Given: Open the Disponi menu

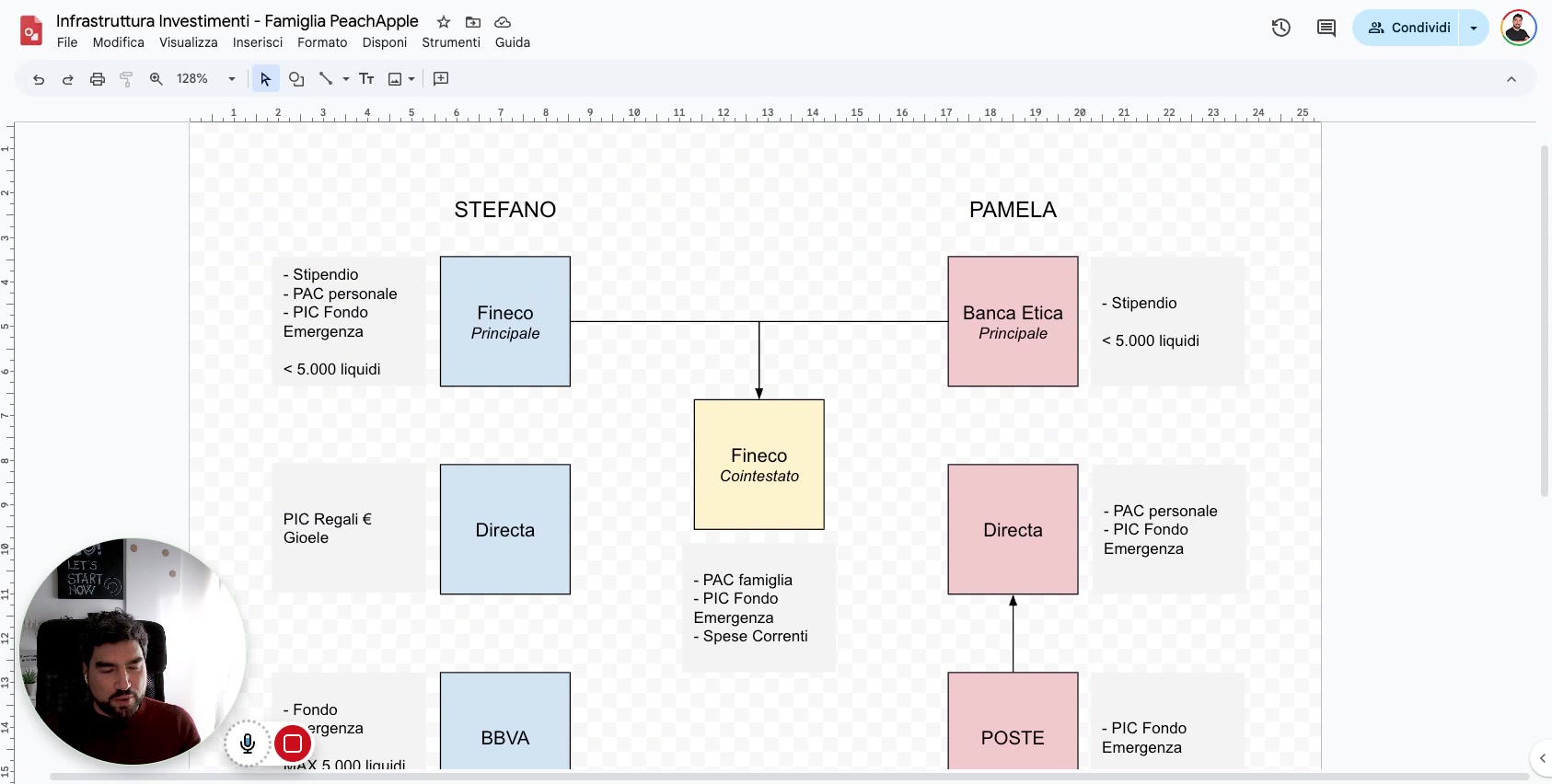Looking at the screenshot, I should (x=385, y=42).
